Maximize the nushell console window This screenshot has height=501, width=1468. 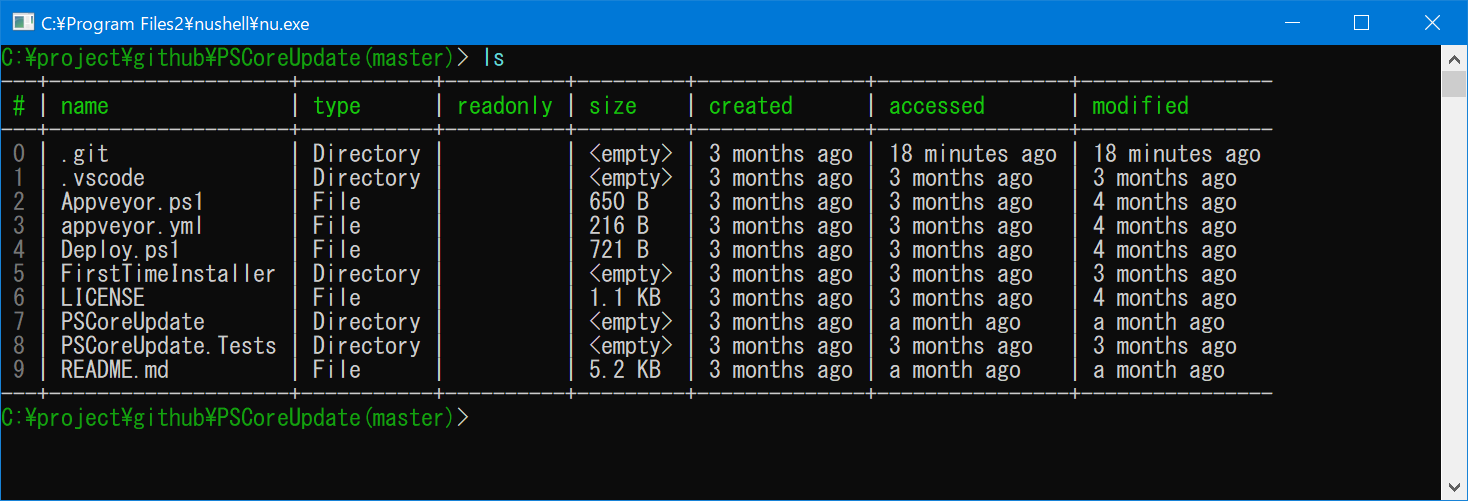[x=1361, y=22]
